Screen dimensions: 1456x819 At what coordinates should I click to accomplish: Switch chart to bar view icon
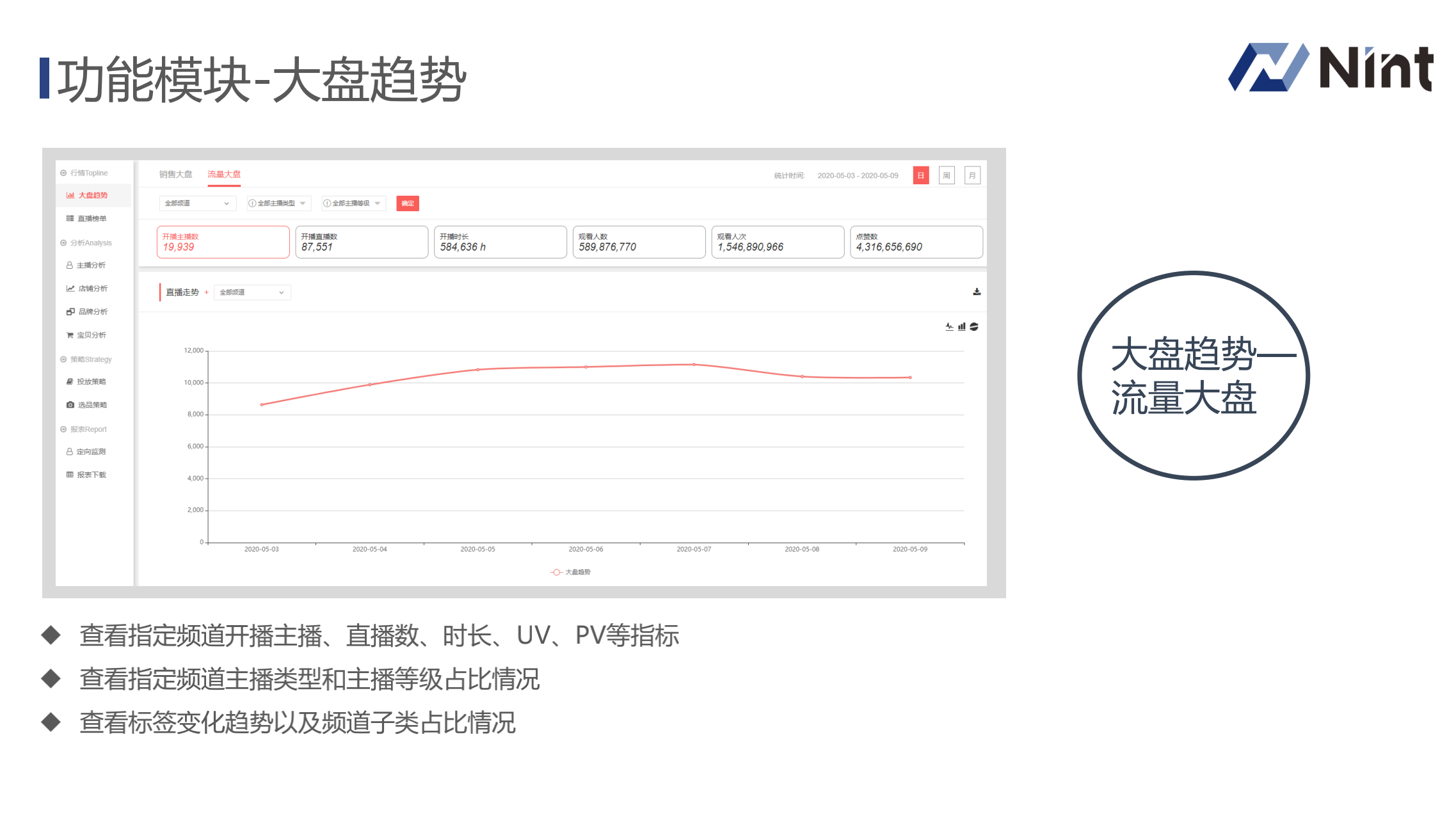961,327
